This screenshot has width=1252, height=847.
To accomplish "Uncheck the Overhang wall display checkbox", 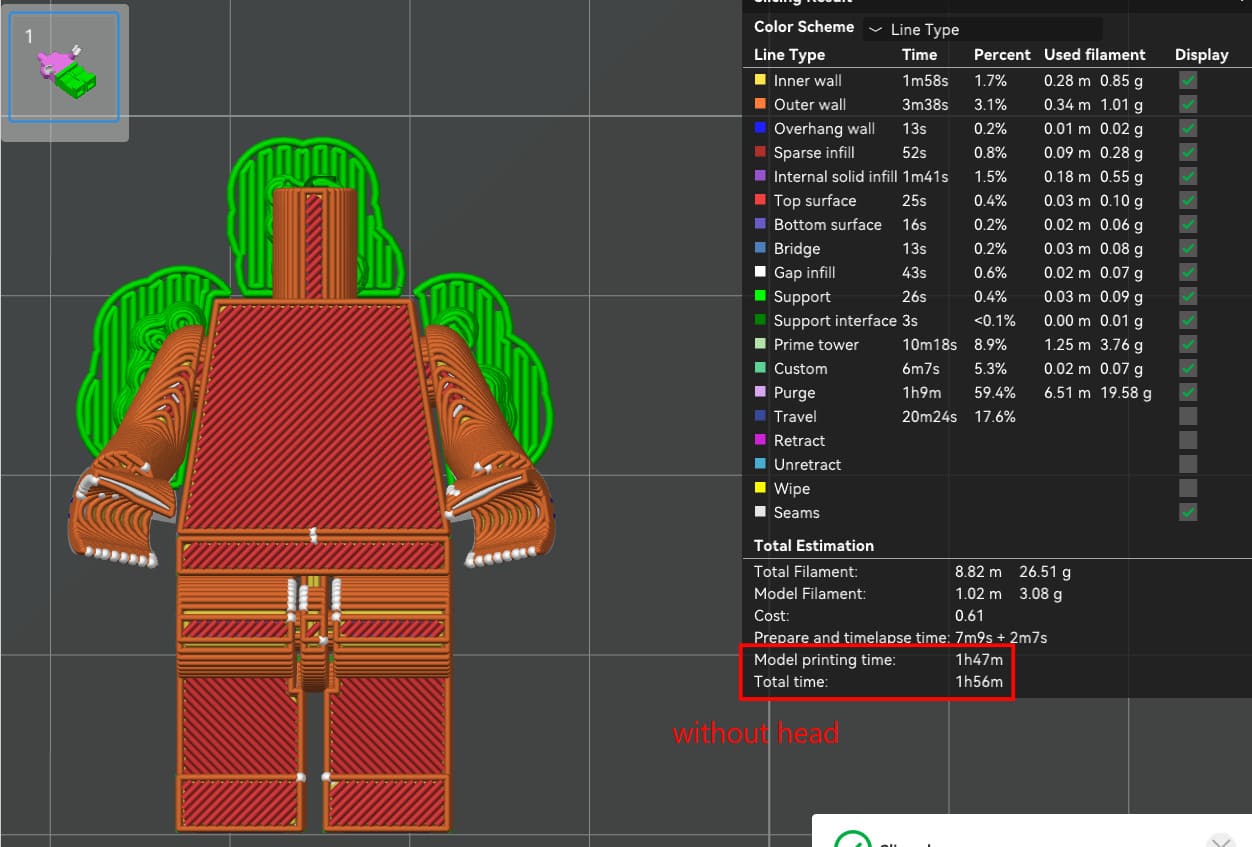I will coord(1188,128).
